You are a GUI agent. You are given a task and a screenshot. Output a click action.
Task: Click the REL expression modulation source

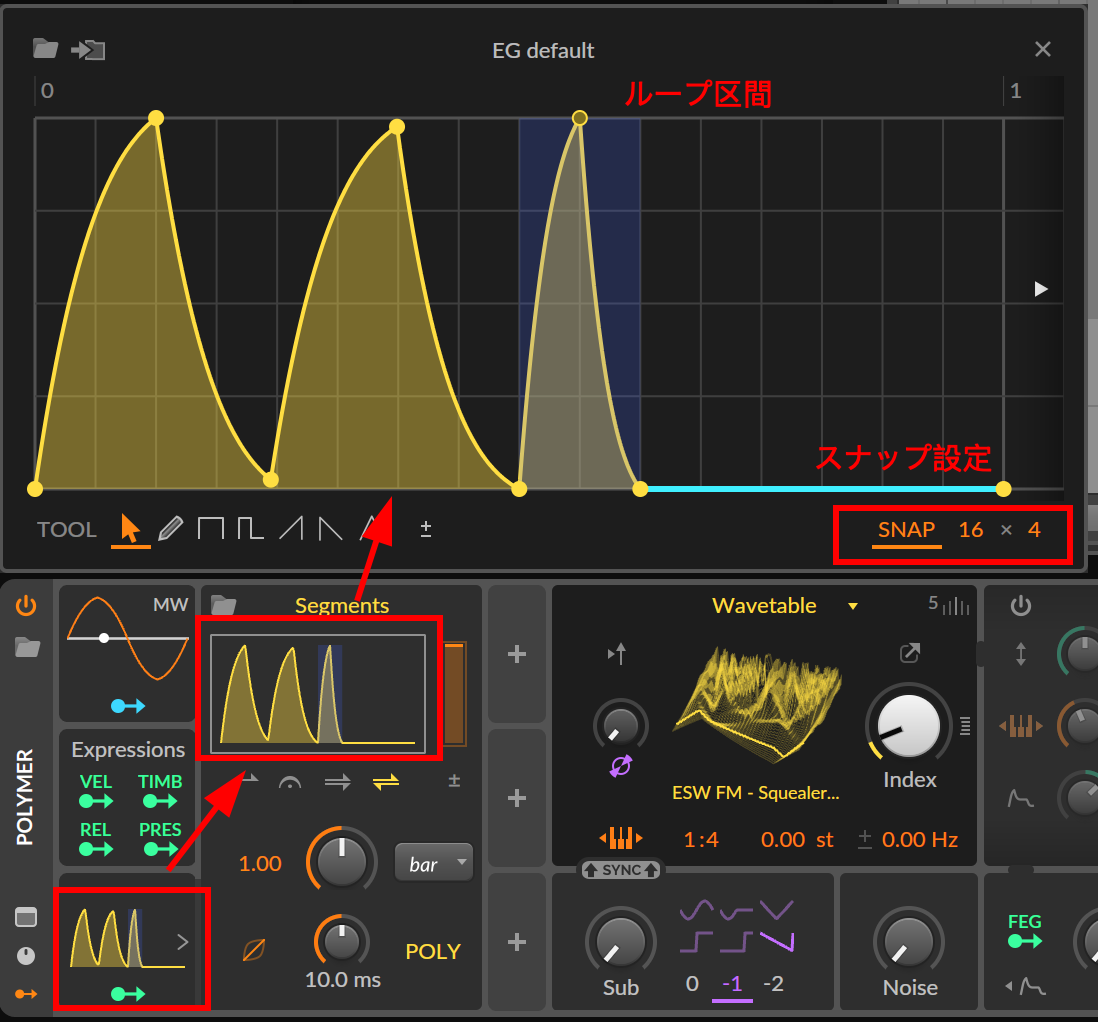(96, 840)
